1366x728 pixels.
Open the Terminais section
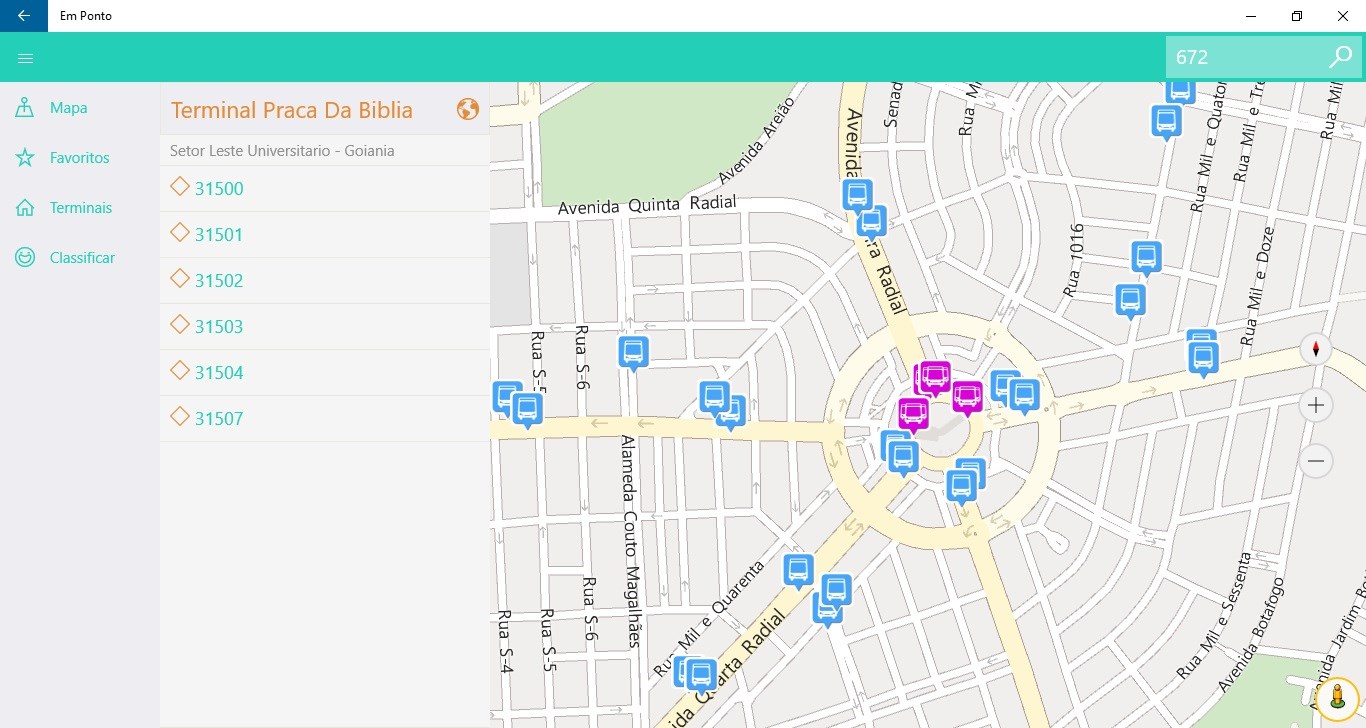coord(80,208)
